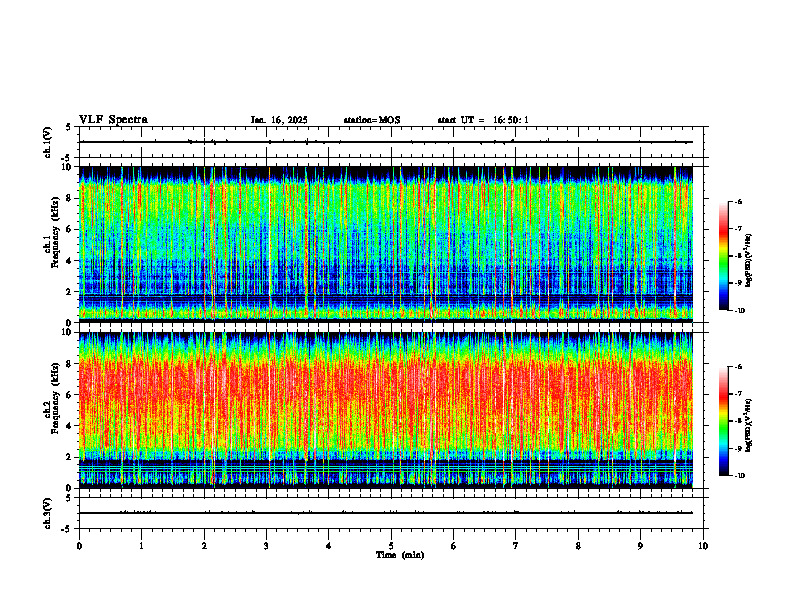
Task: Click the "ch.3(V)" waveform axis label
Action: [47, 513]
